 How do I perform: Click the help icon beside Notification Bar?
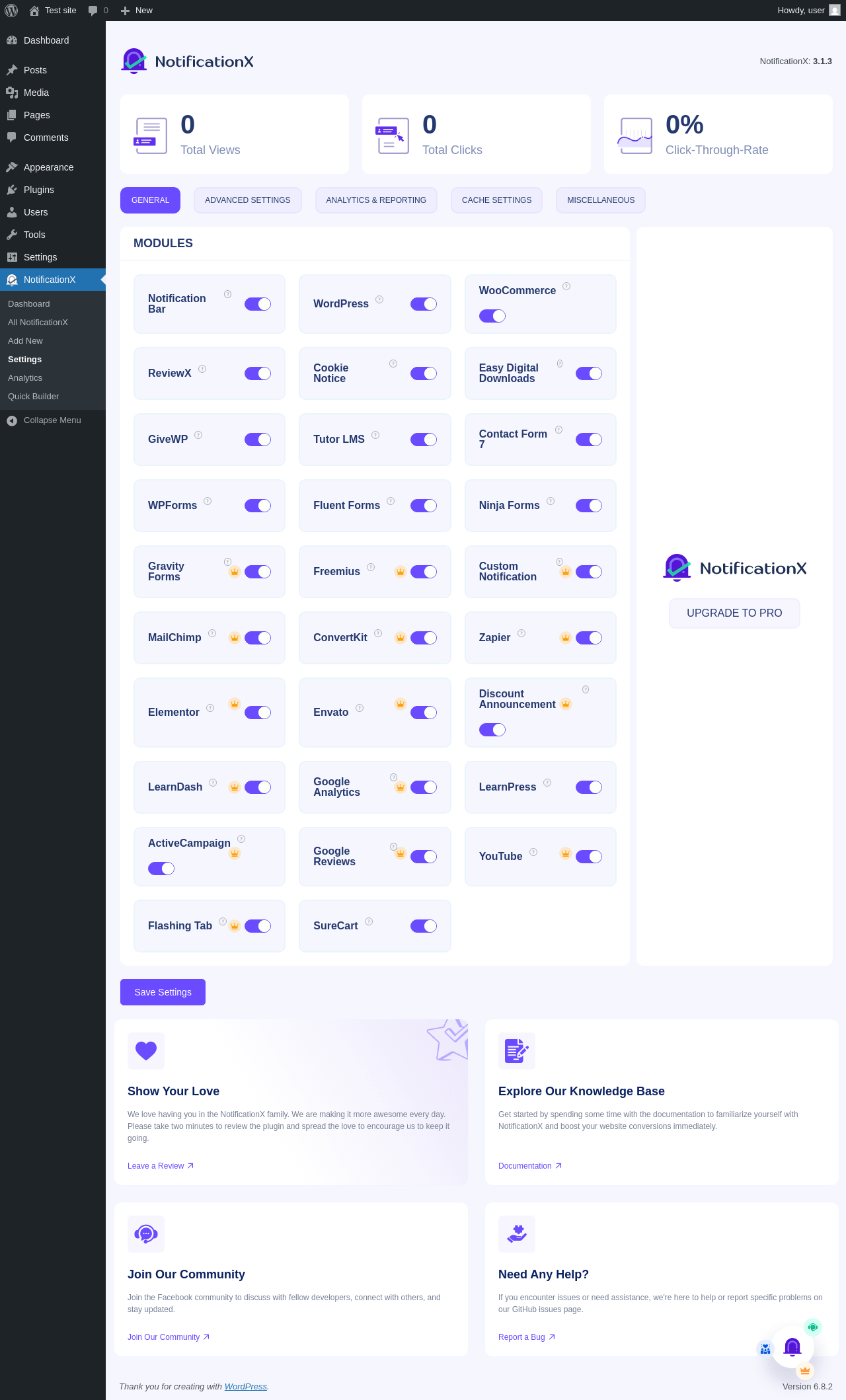(x=227, y=294)
